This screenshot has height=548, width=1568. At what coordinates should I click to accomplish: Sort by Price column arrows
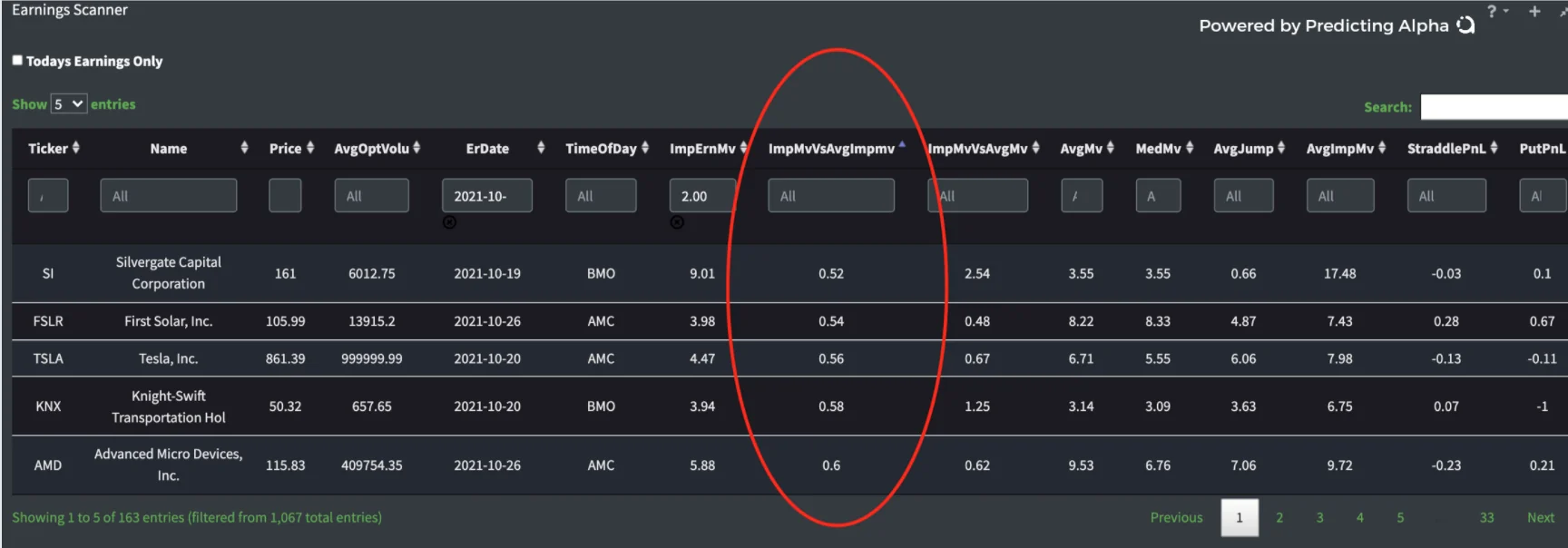310,147
